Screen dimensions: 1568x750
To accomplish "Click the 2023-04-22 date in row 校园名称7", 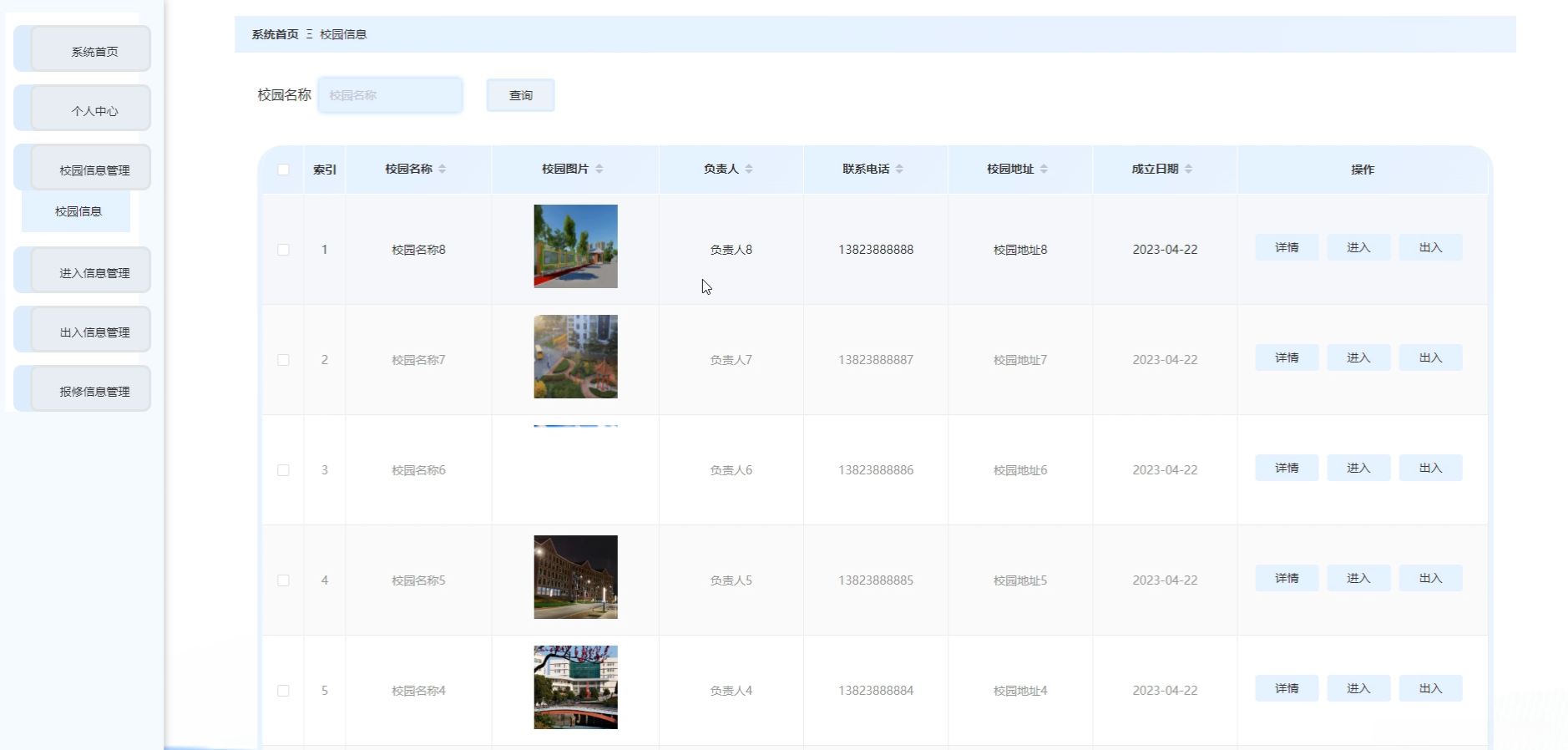I will (1165, 360).
